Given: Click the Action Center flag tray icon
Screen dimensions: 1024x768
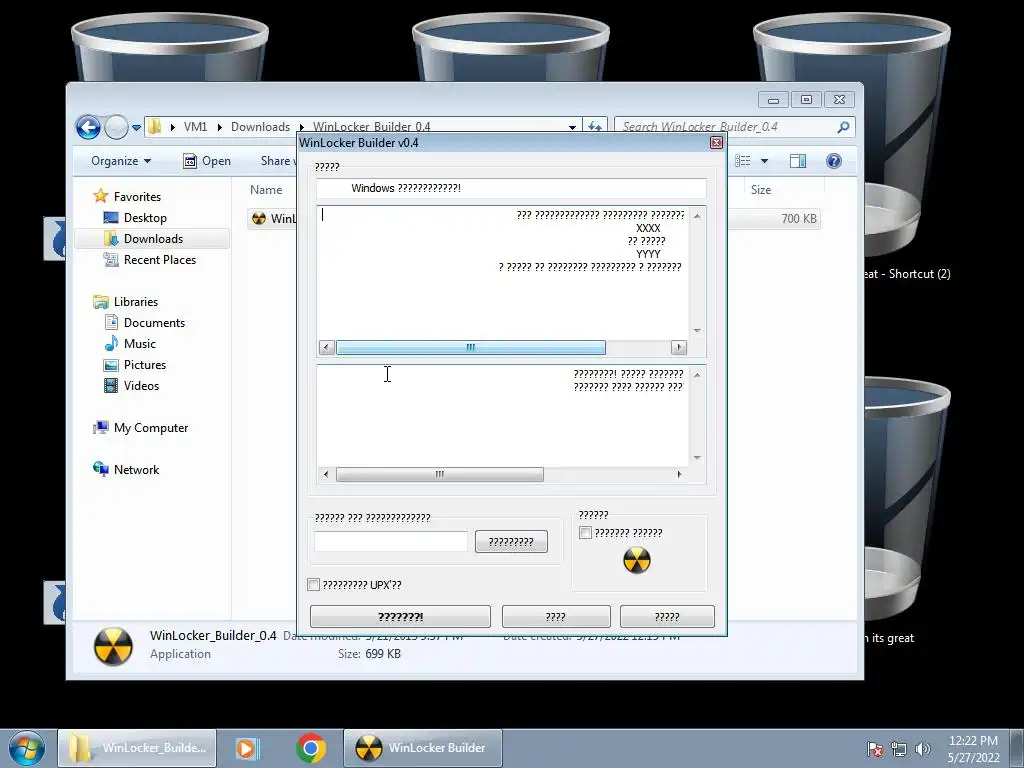Looking at the screenshot, I should coord(874,748).
